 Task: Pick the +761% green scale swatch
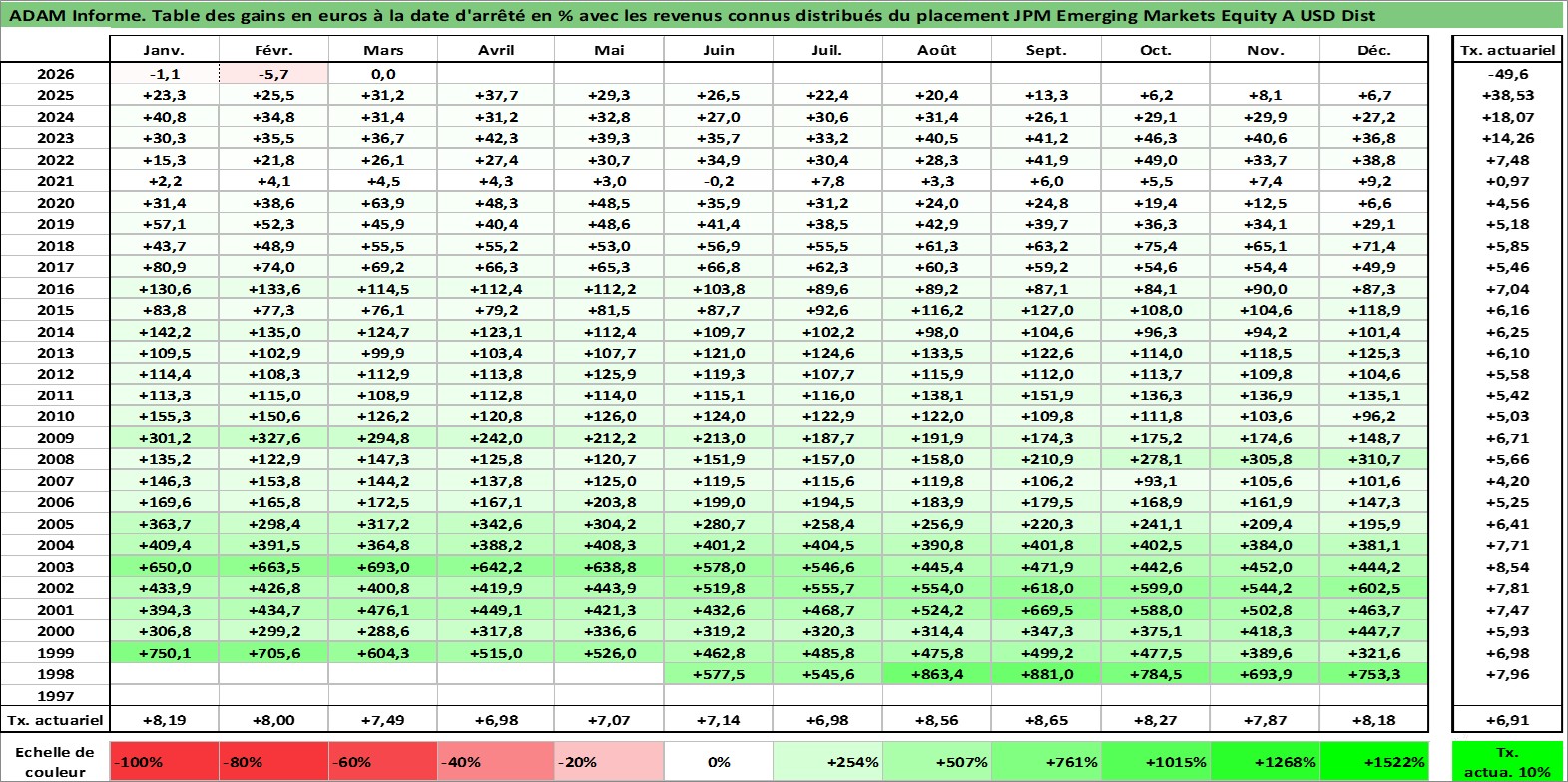click(1045, 761)
